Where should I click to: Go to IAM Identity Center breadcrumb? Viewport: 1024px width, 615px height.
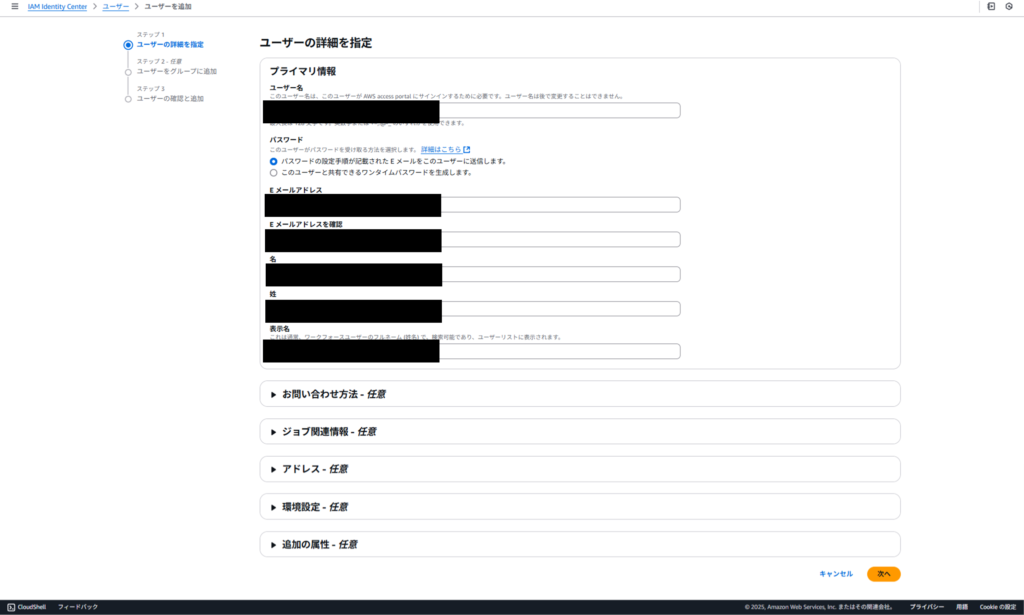(x=57, y=7)
